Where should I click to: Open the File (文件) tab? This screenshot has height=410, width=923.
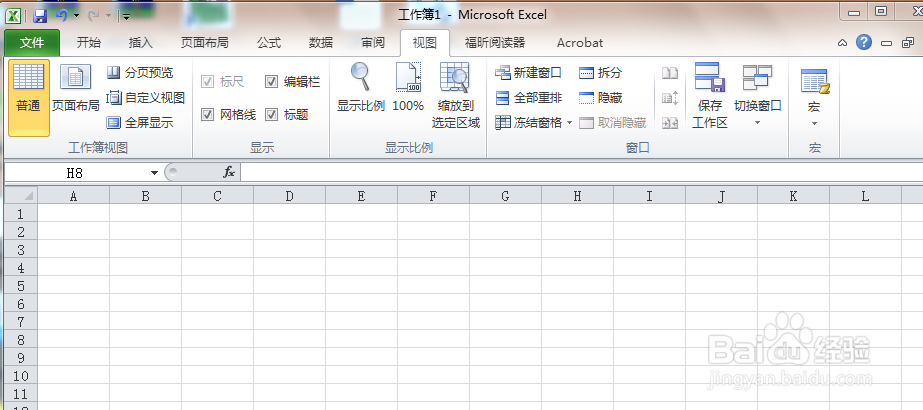(x=32, y=42)
